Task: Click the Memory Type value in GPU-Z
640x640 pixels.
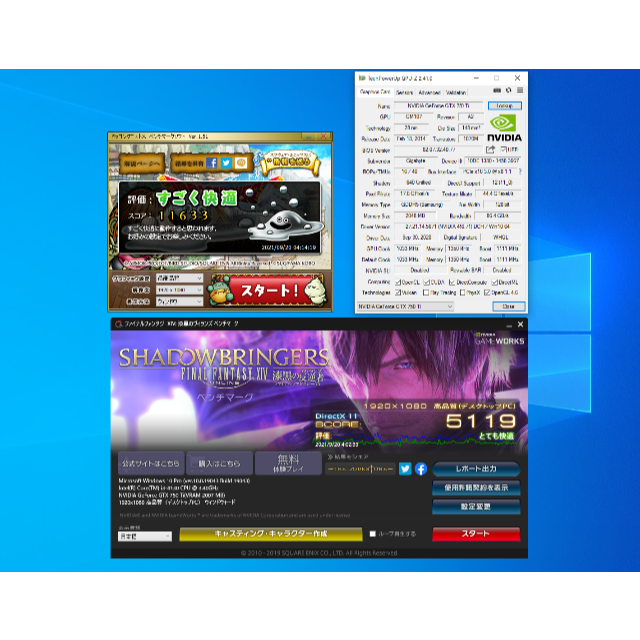Action: (422, 204)
